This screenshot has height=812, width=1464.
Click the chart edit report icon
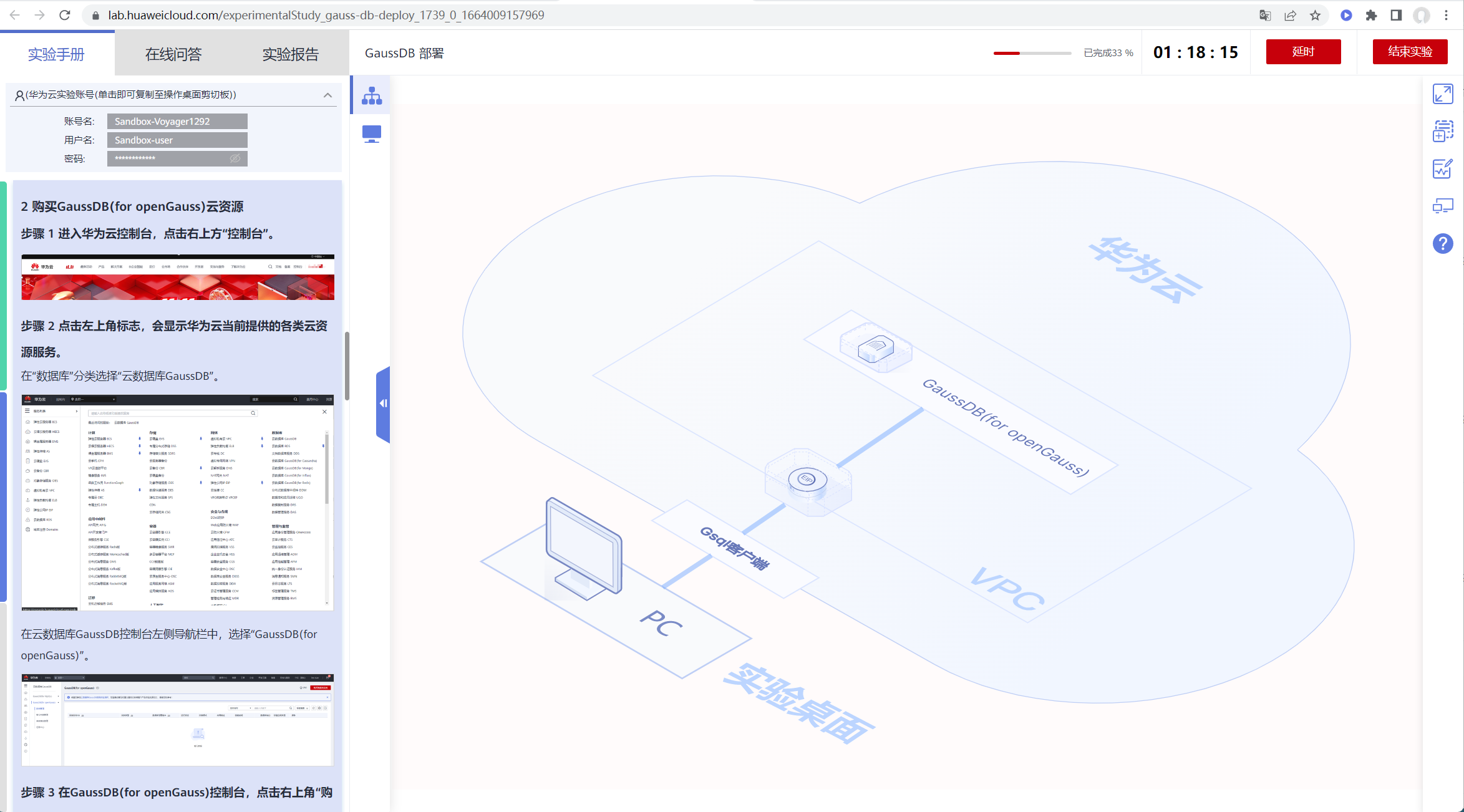click(x=1442, y=168)
